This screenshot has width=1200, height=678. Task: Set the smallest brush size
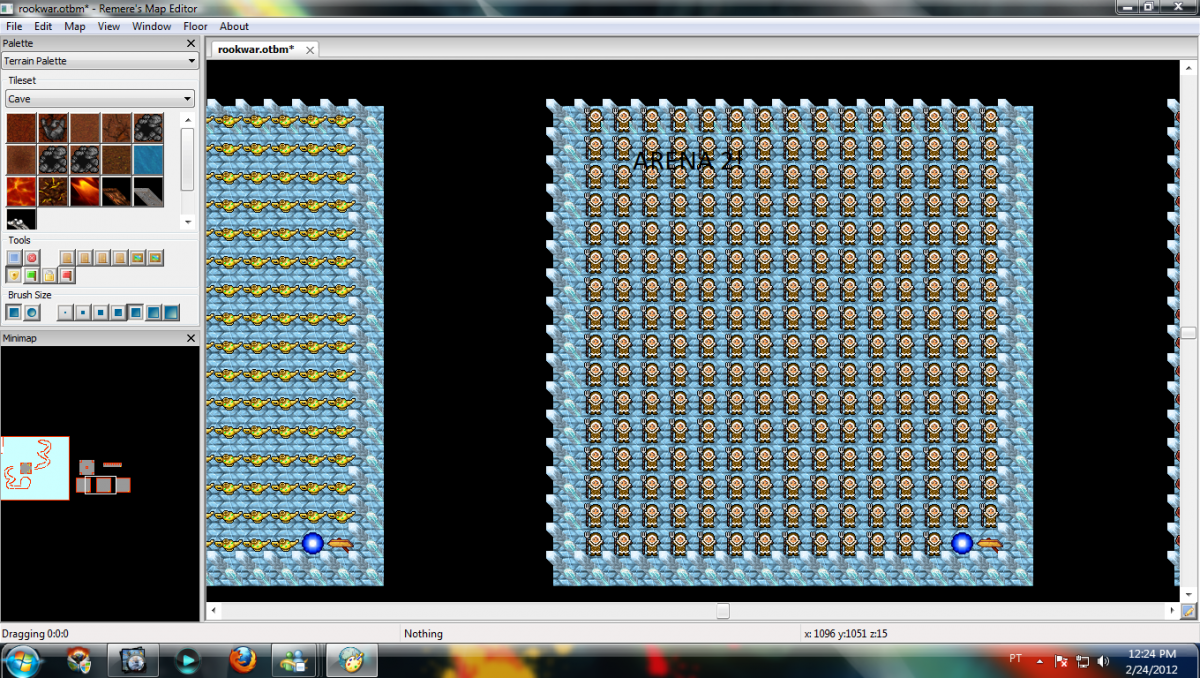[x=65, y=313]
